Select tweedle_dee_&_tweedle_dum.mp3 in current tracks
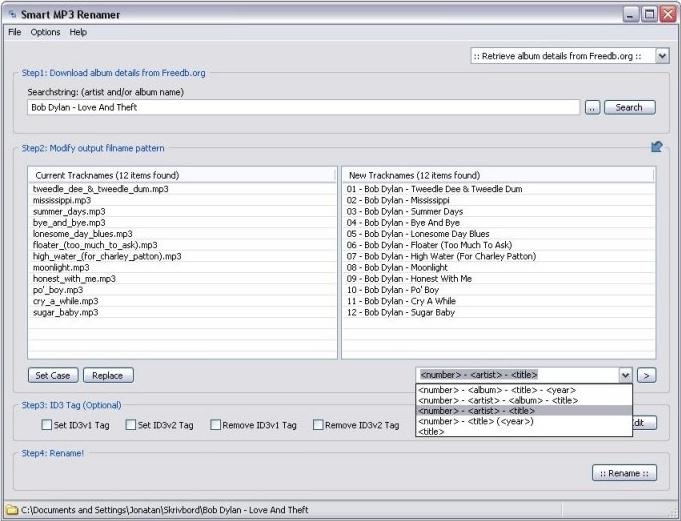 [x=182, y=189]
